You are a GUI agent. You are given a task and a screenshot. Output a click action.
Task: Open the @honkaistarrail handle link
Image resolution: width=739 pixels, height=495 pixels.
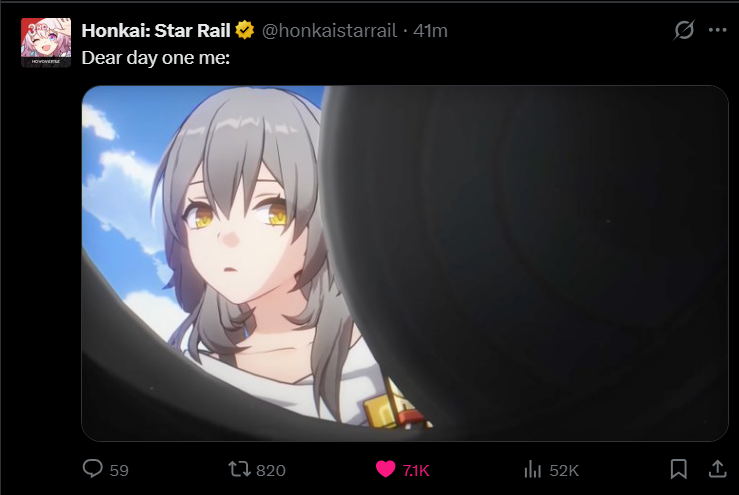pyautogui.click(x=329, y=31)
